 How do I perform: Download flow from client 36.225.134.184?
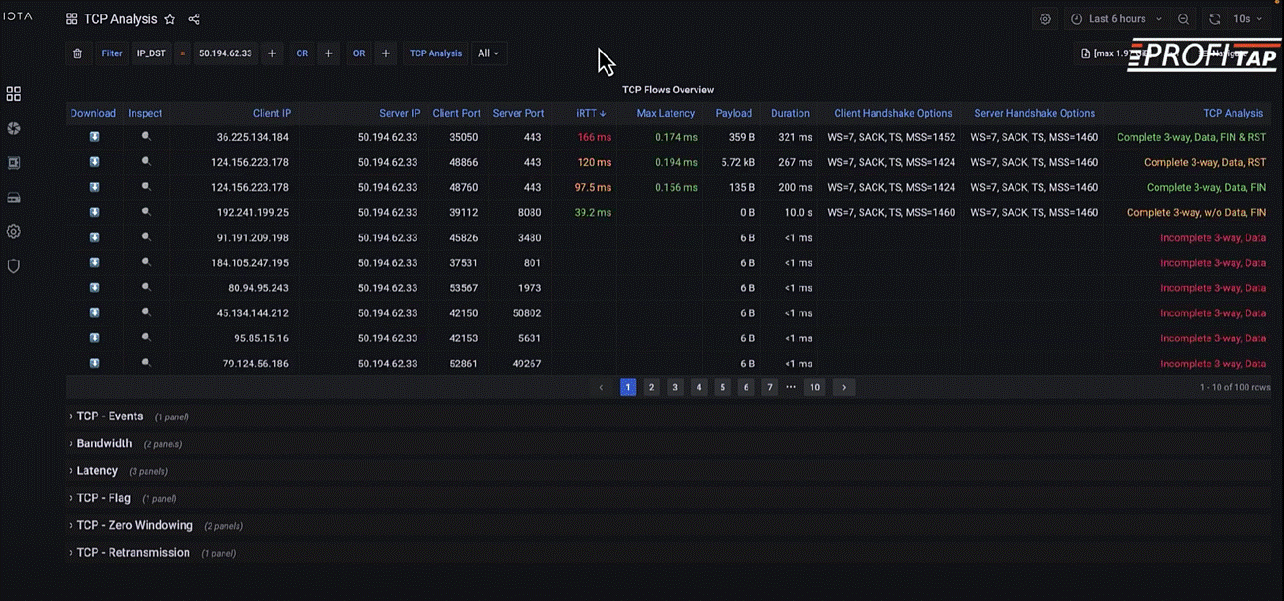94,136
